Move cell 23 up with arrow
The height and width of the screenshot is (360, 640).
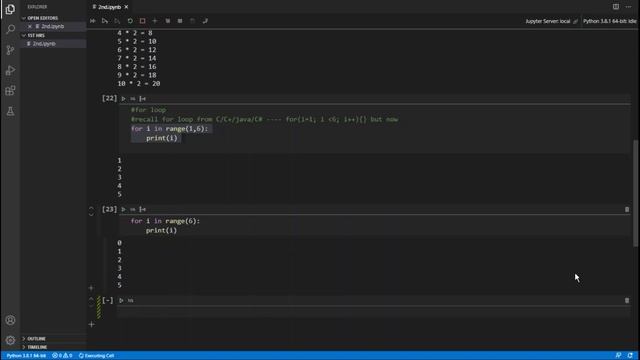[x=91, y=208]
